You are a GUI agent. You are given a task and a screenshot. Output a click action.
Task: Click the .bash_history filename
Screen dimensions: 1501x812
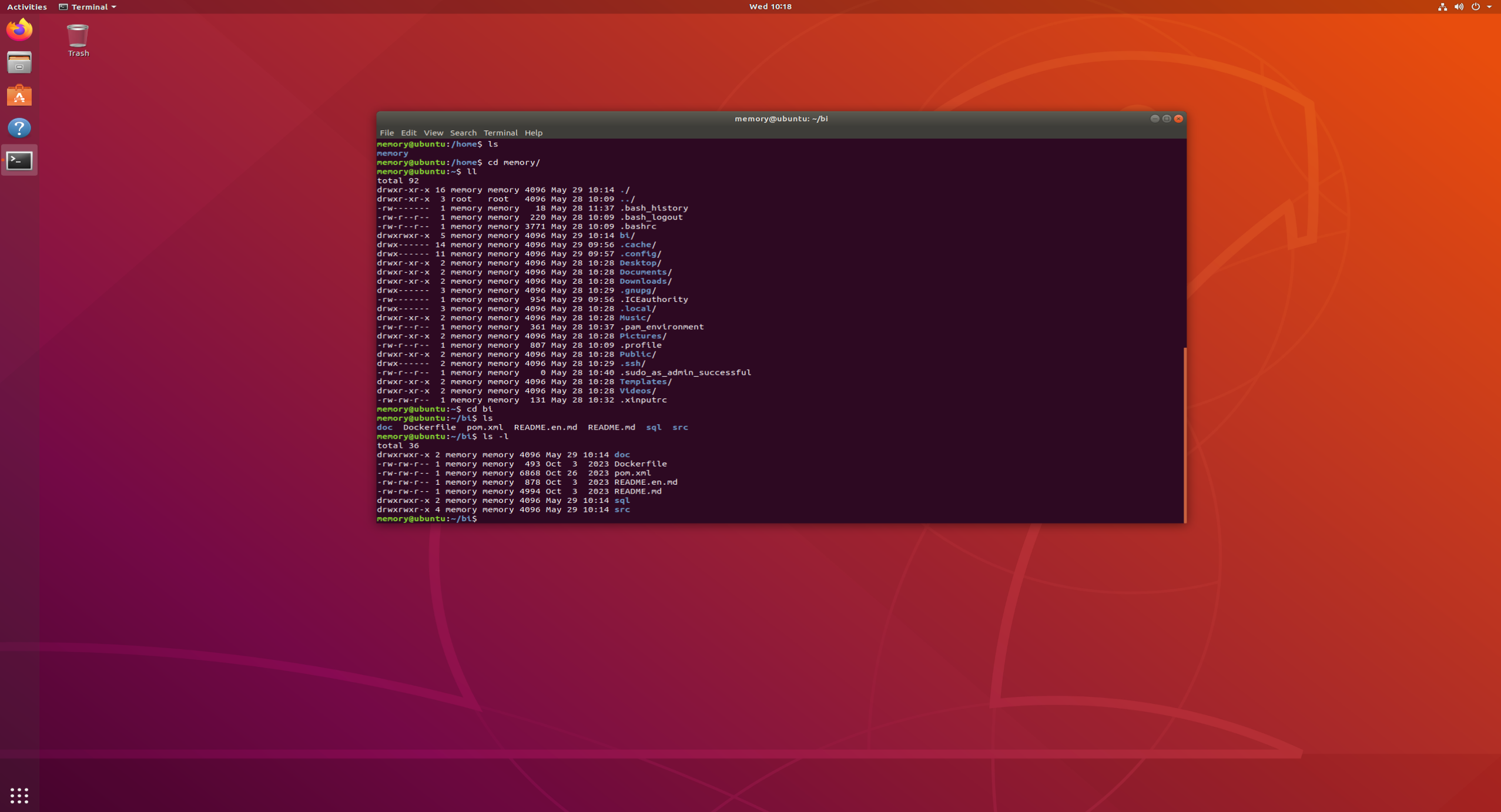[654, 208]
